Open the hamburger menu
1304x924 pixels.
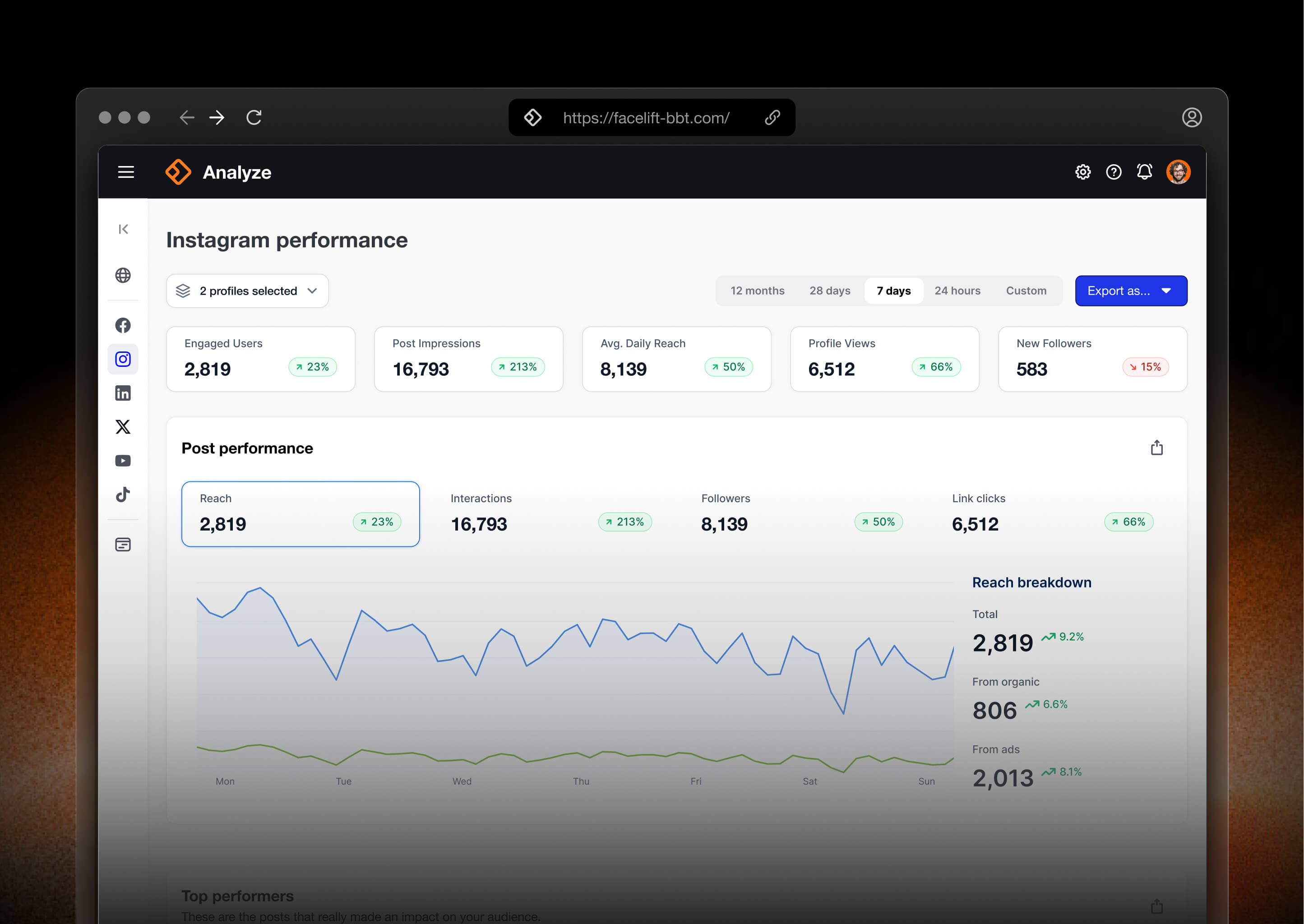click(x=126, y=172)
